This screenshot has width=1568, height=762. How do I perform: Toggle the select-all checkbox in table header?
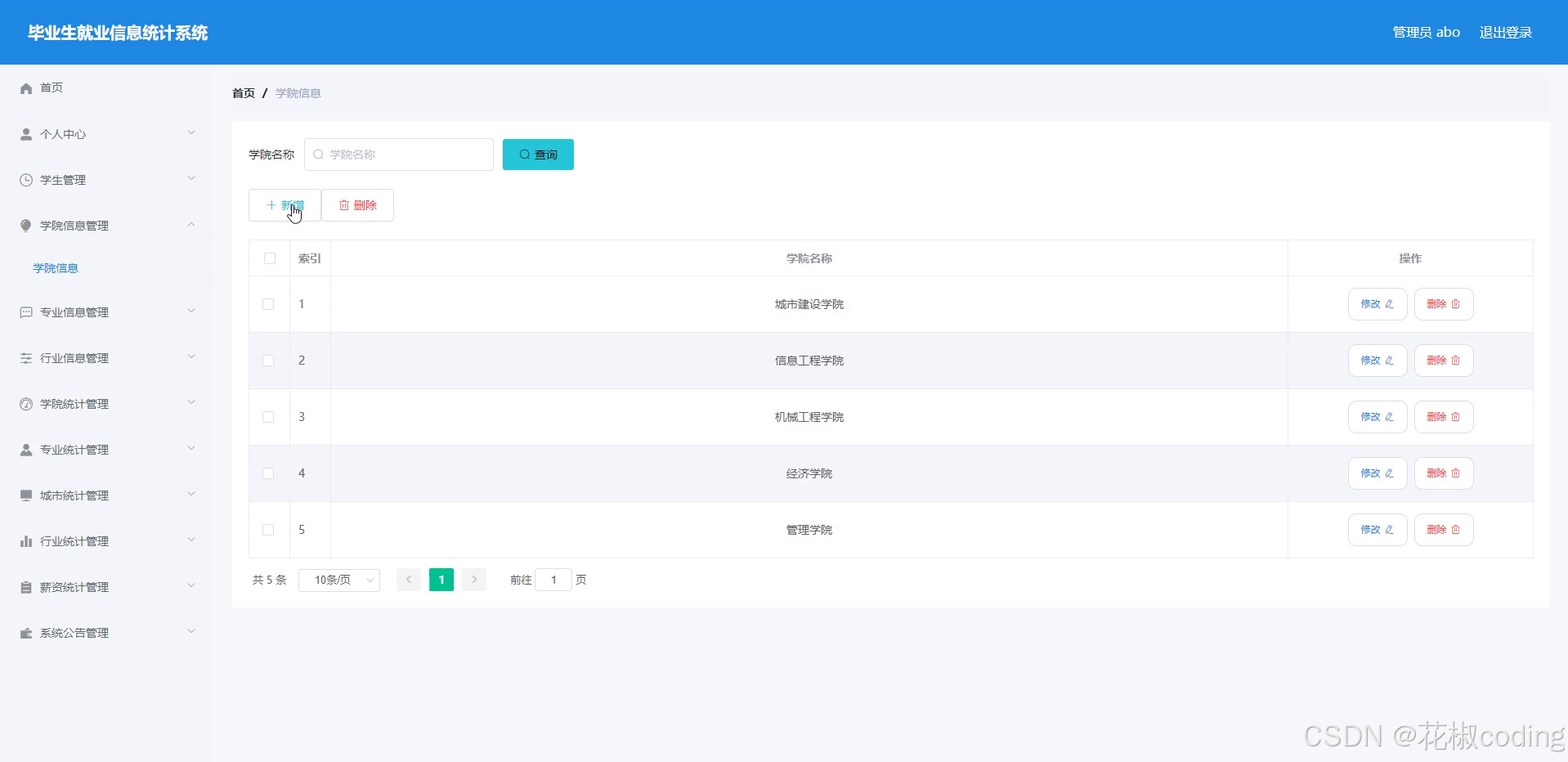[270, 258]
